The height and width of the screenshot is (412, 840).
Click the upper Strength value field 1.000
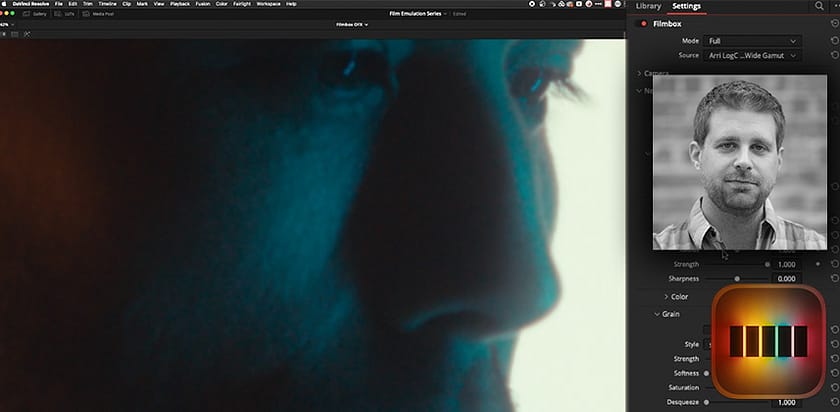(x=786, y=265)
